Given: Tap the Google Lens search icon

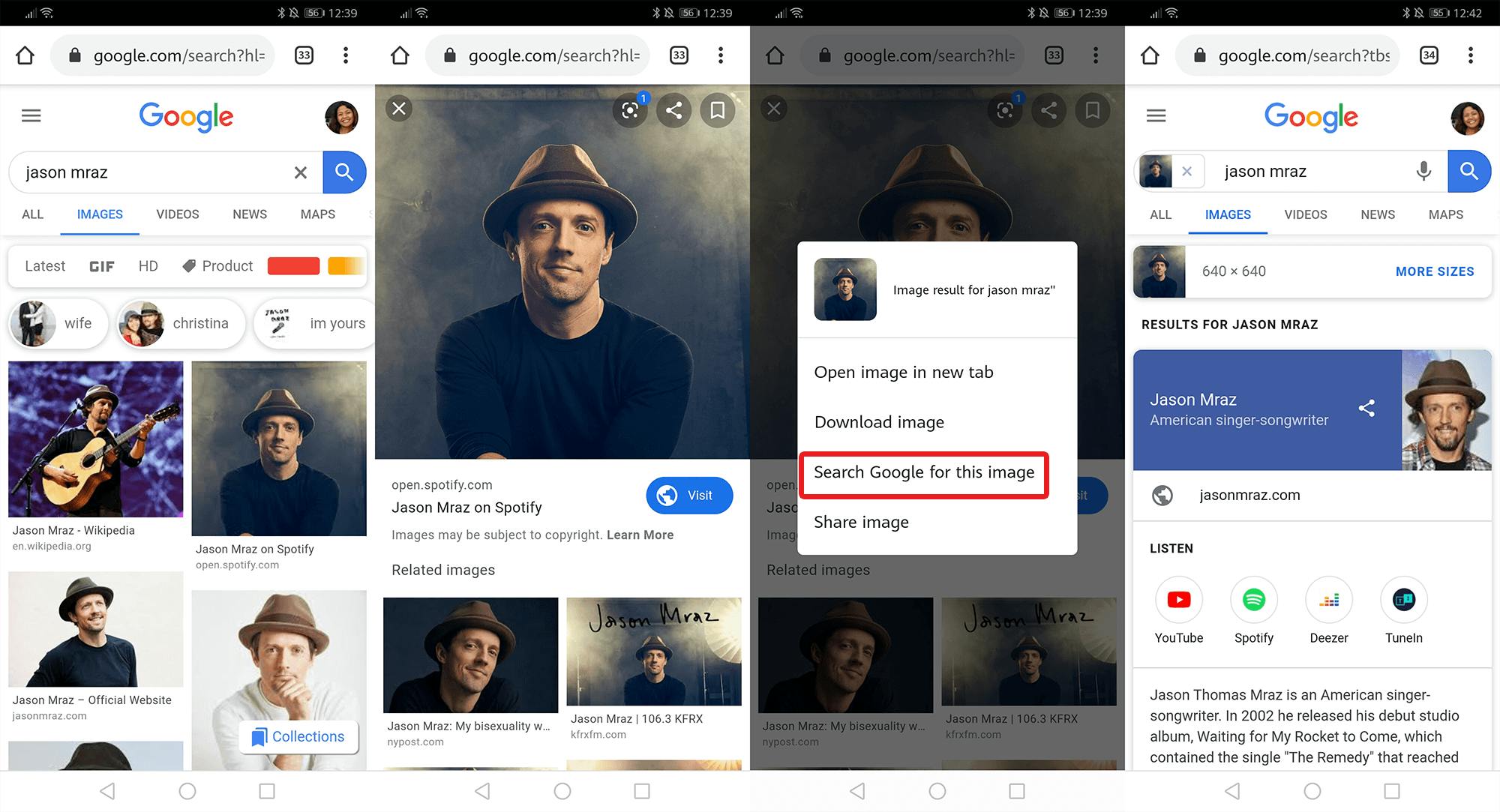Looking at the screenshot, I should coord(627,112).
